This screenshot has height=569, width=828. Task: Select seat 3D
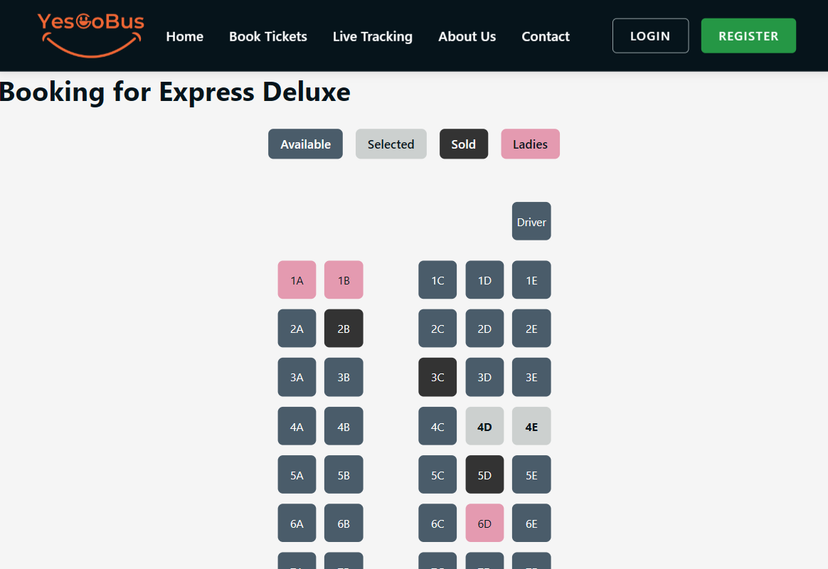tap(484, 377)
